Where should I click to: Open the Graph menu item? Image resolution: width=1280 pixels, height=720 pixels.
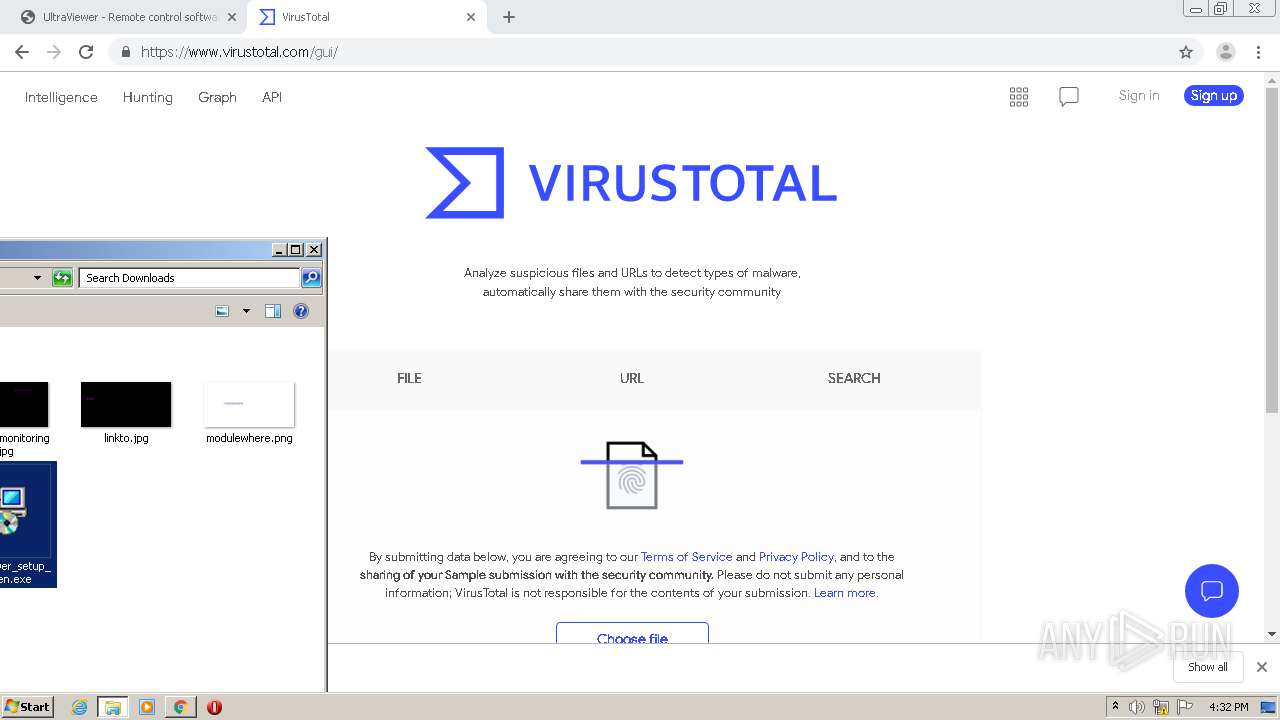(217, 97)
